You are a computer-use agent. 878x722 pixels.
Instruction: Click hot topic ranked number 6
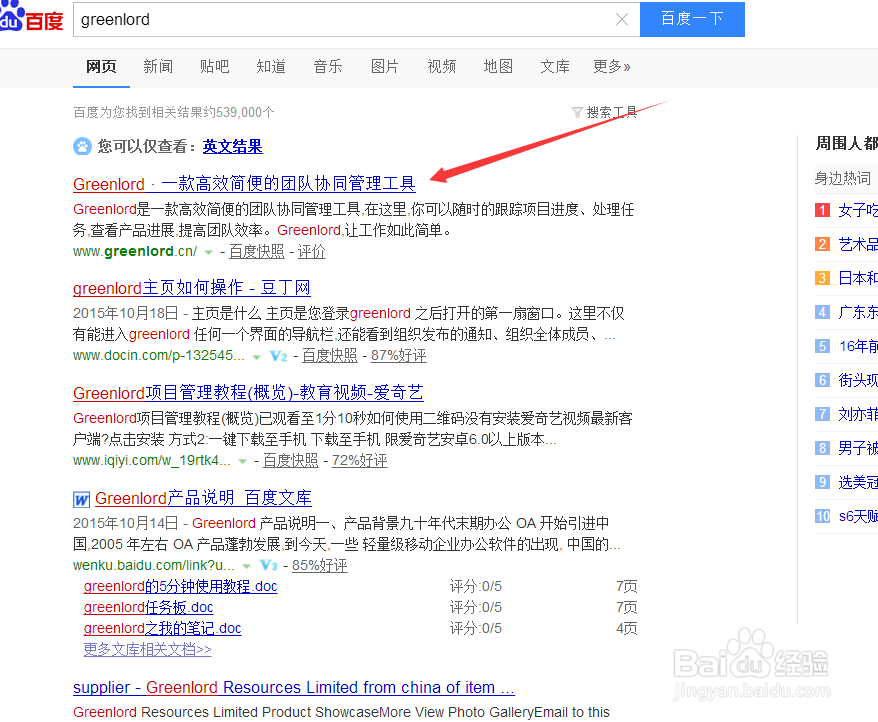(857, 380)
